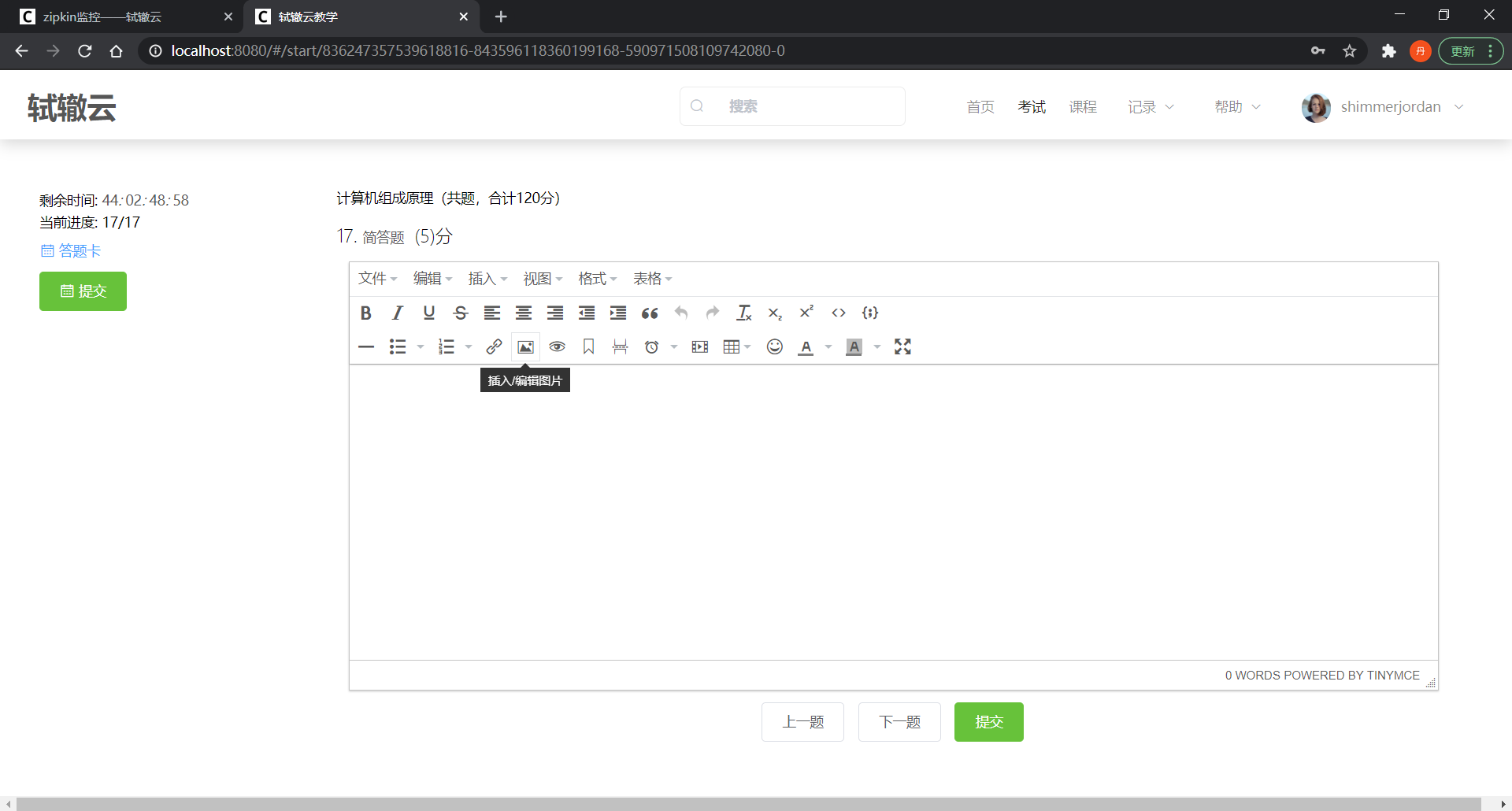
Task: Open the 答题卡 answer card link
Action: point(71,250)
